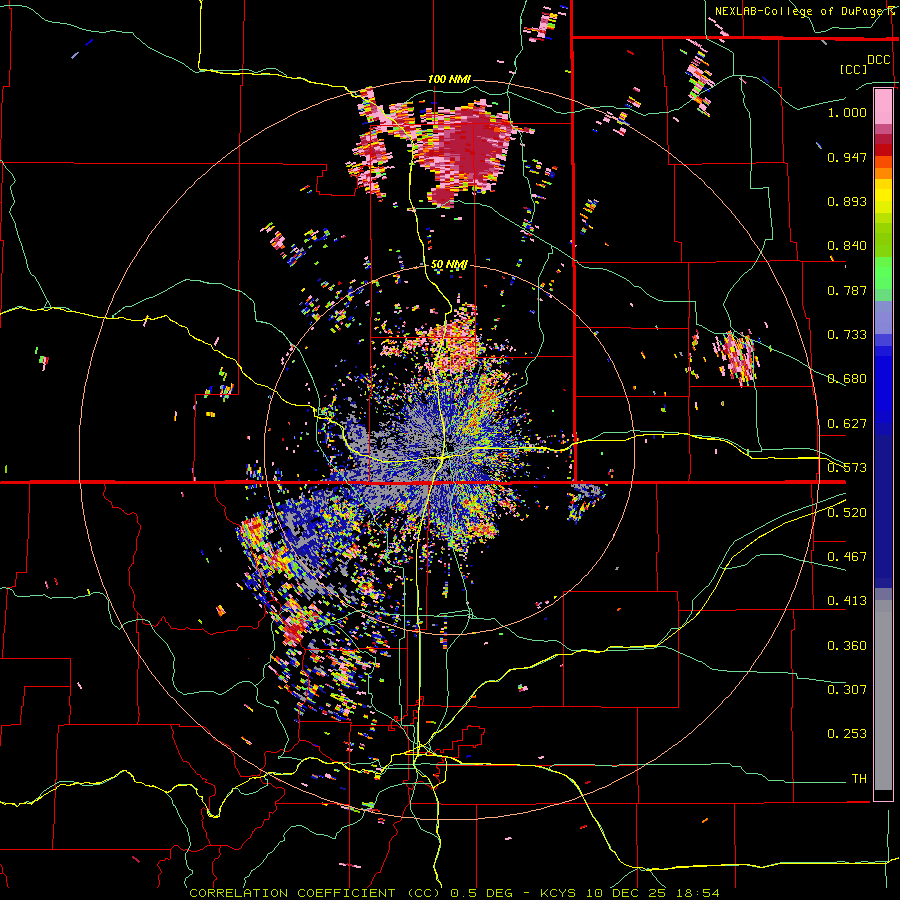
Task: Click the 0.573 scale value
Action: click(847, 468)
